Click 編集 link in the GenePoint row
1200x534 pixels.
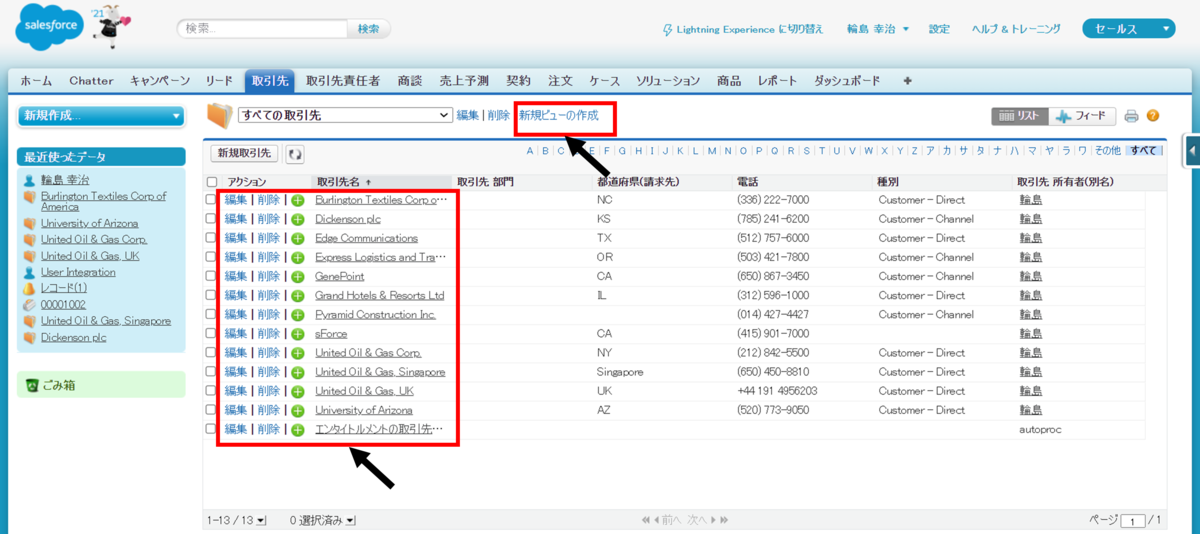point(236,276)
